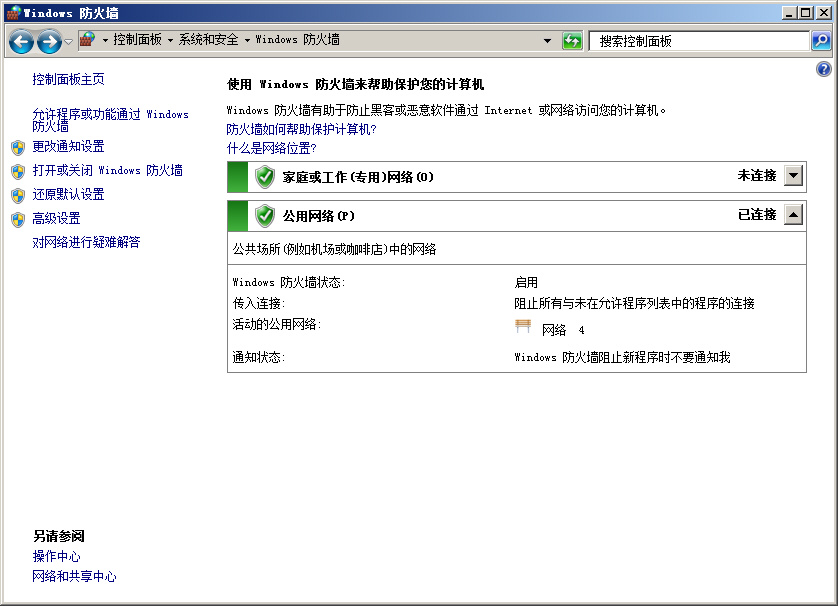The image size is (838, 606).
Task: Click shield icon beside 更改通知设置
Action: point(18,147)
